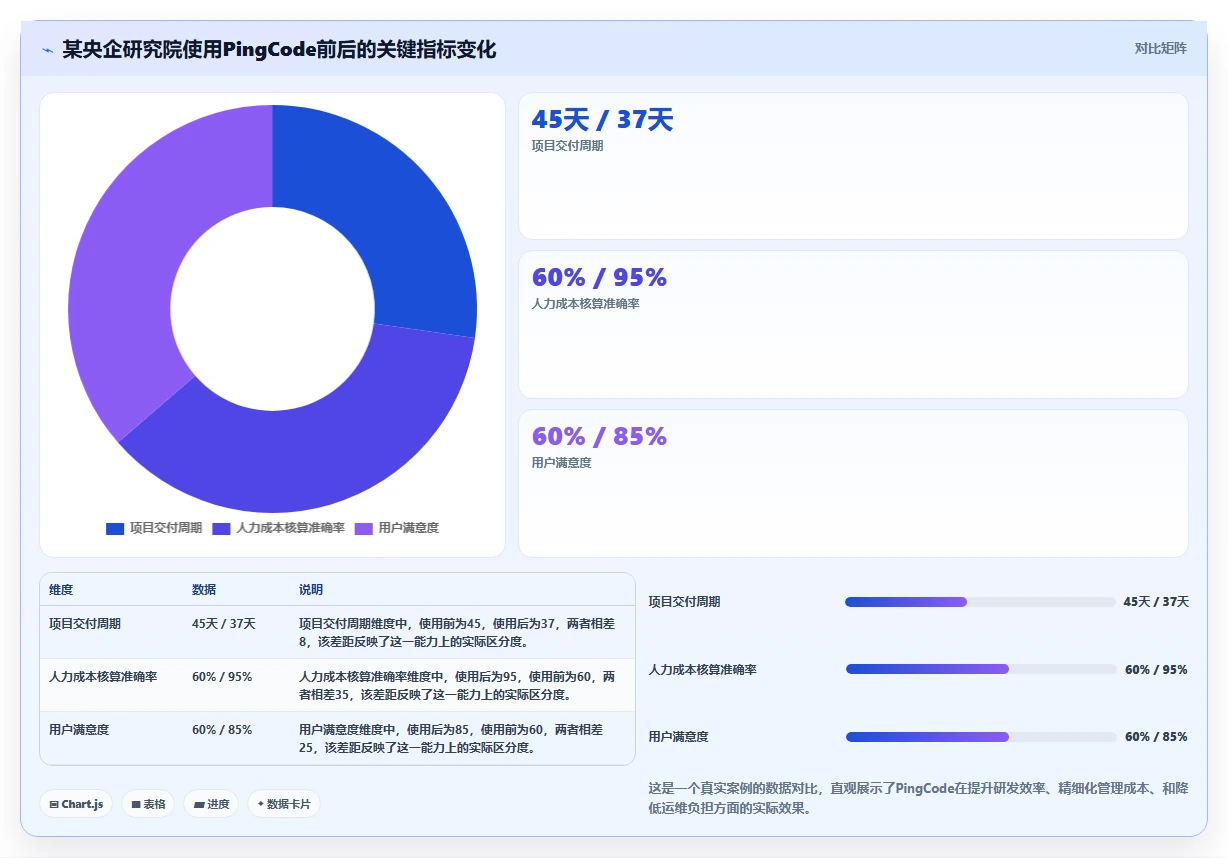Click the page title about PingCode指标变化
The width and height of the screenshot is (1228, 858).
pos(279,49)
